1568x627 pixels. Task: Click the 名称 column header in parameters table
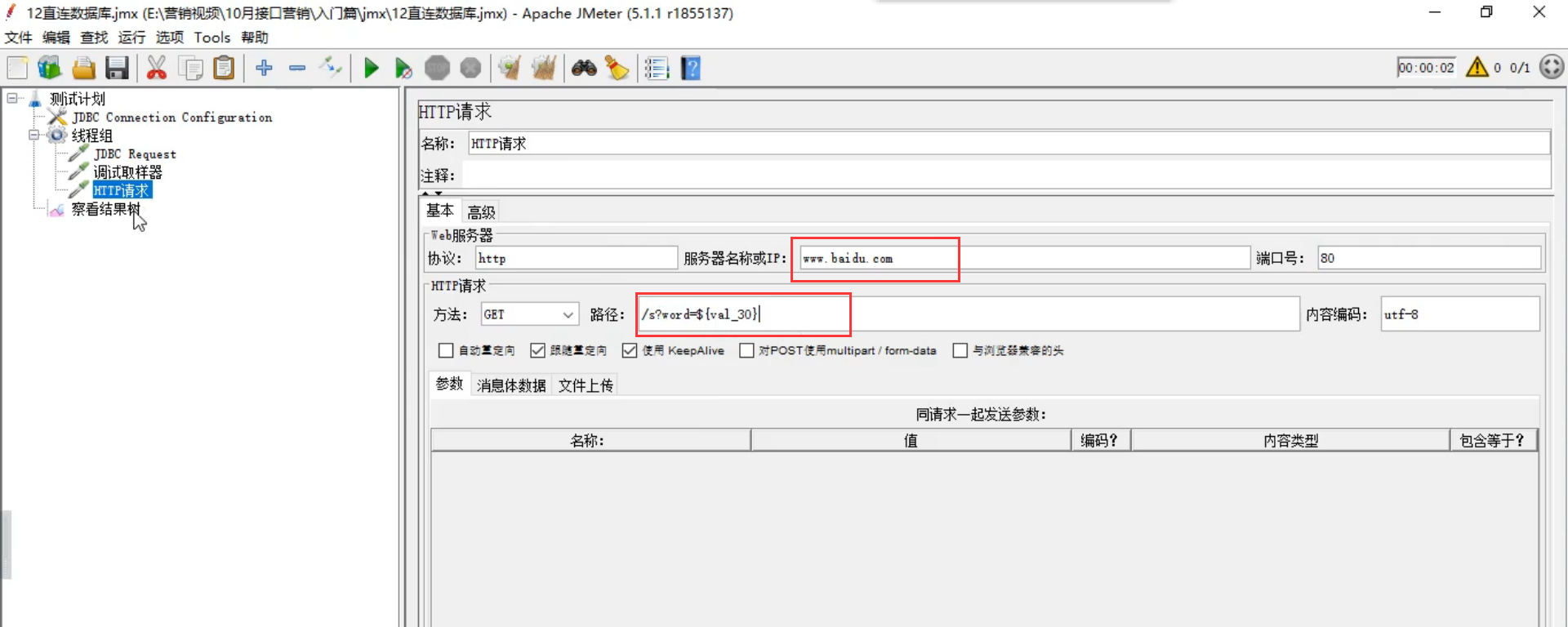tap(590, 441)
